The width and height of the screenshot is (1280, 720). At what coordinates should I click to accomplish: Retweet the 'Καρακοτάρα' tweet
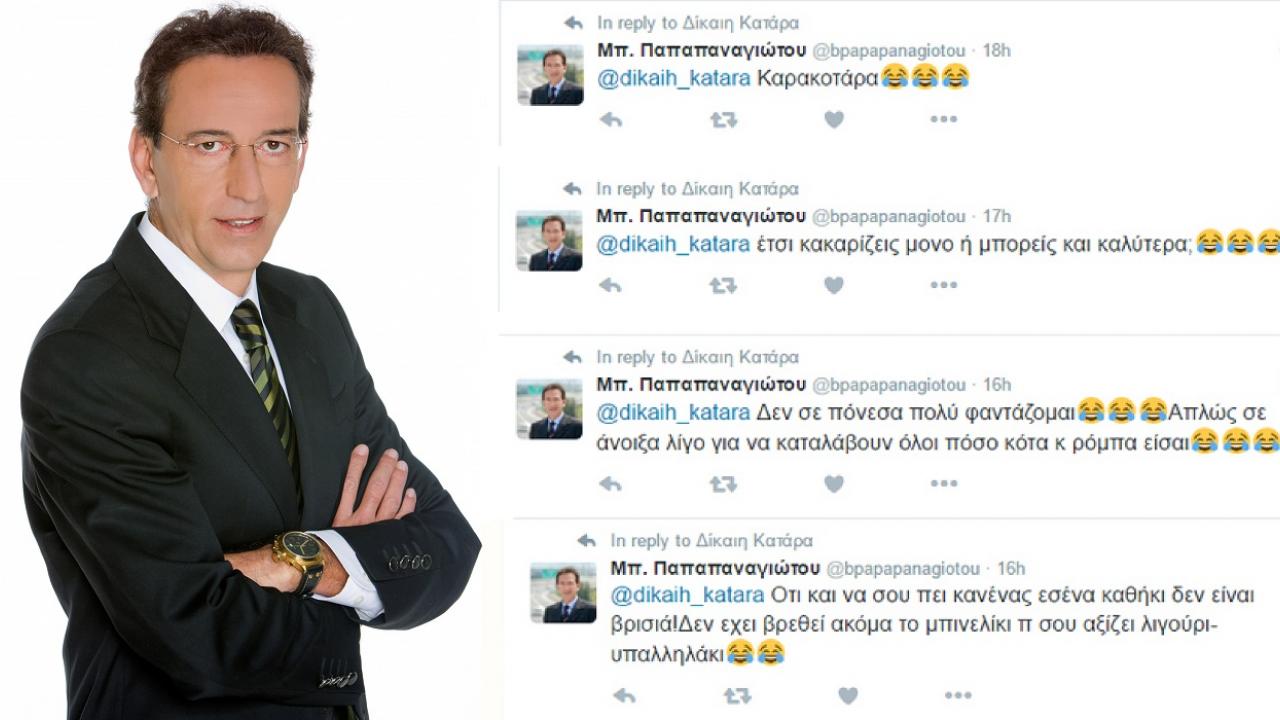(x=723, y=120)
